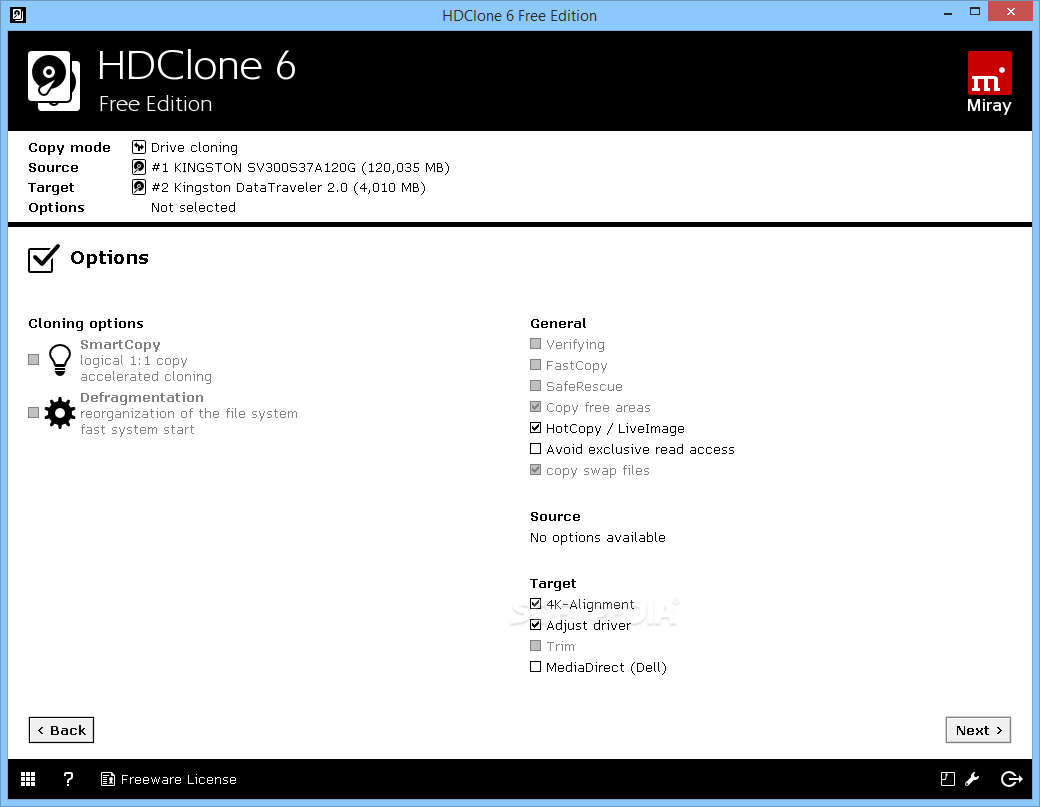Image resolution: width=1040 pixels, height=807 pixels.
Task: Toggle the copy swap files checkbox
Action: (x=535, y=469)
